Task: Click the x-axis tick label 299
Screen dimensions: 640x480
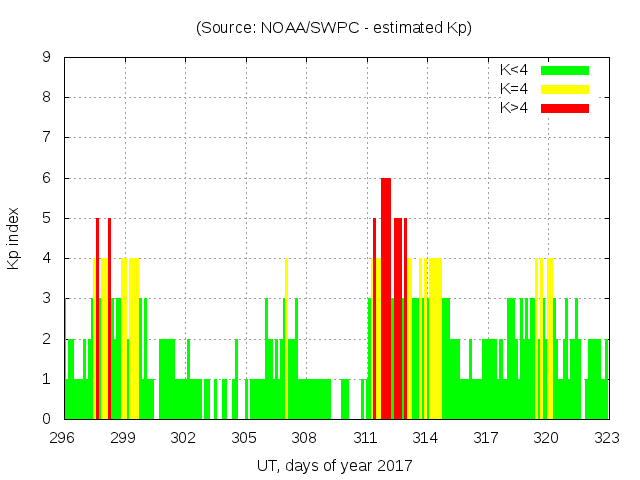Action: 123,437
